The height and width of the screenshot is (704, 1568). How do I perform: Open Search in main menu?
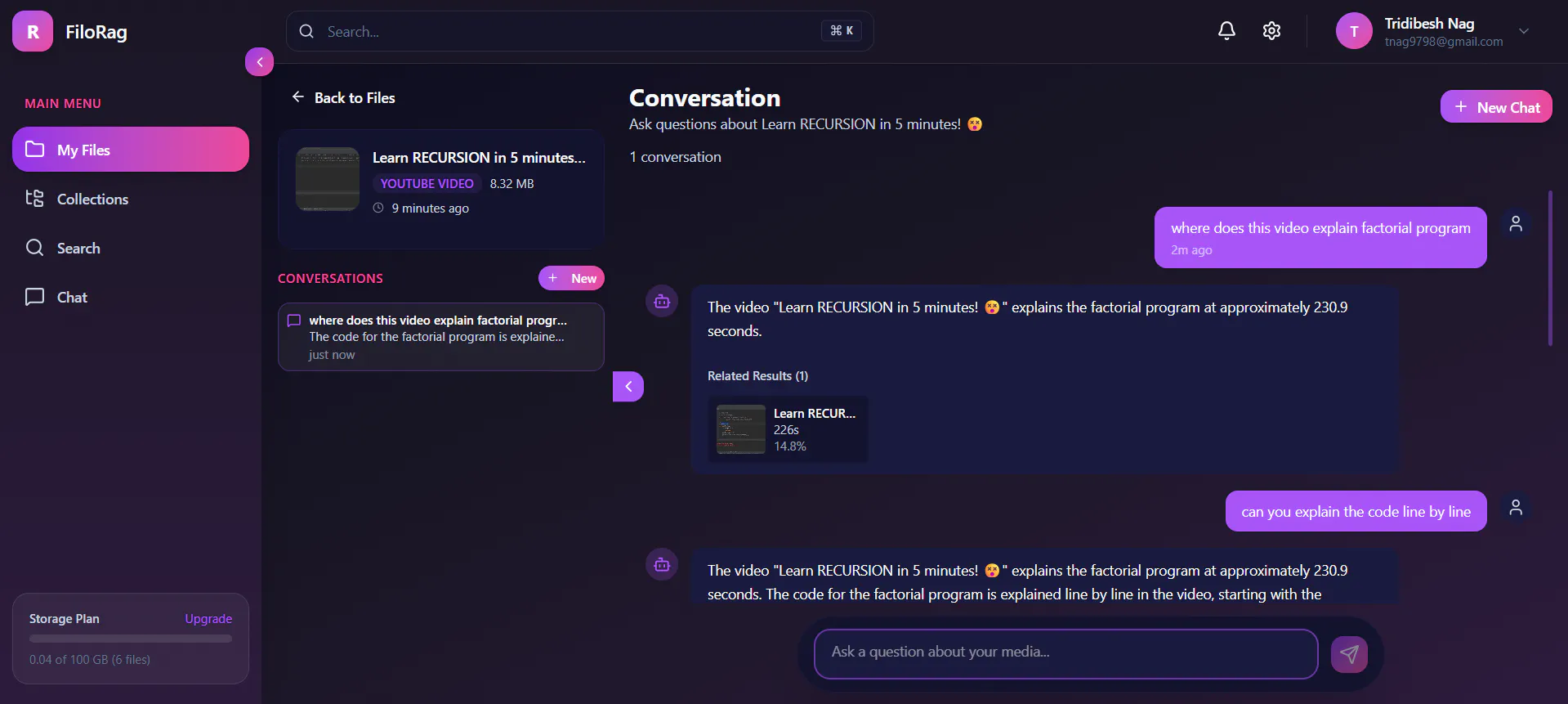pyautogui.click(x=131, y=248)
